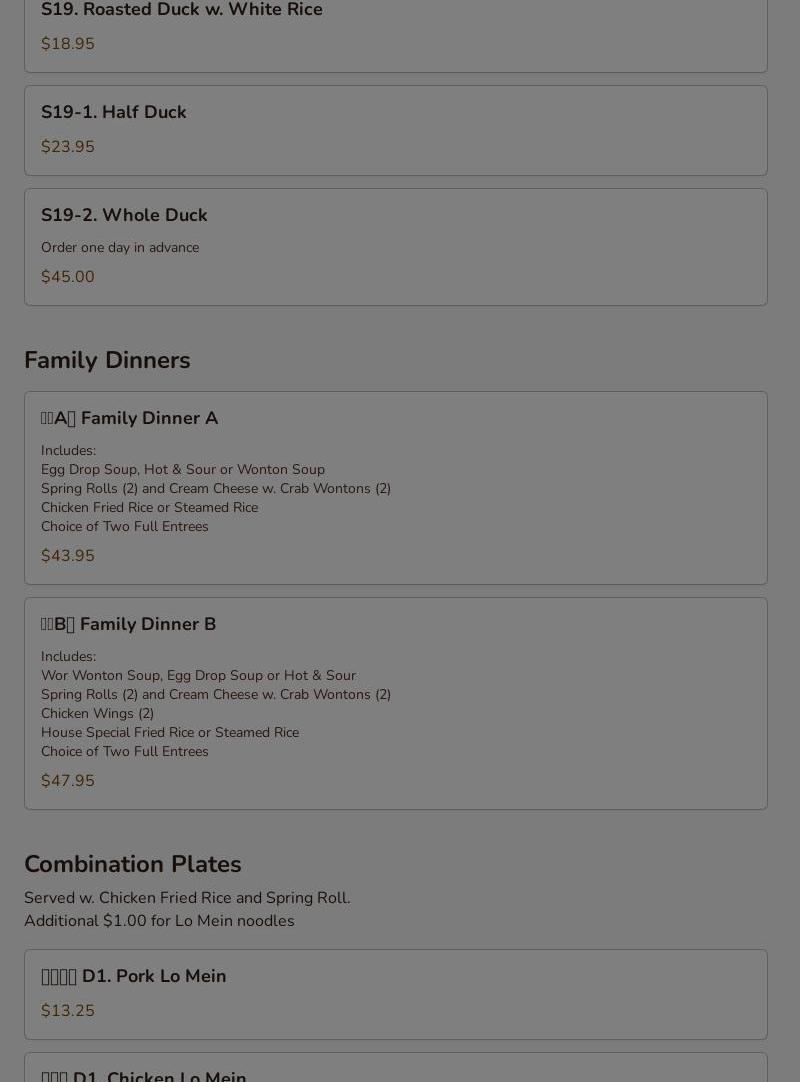Select the Family Dinner B card

[396, 703]
